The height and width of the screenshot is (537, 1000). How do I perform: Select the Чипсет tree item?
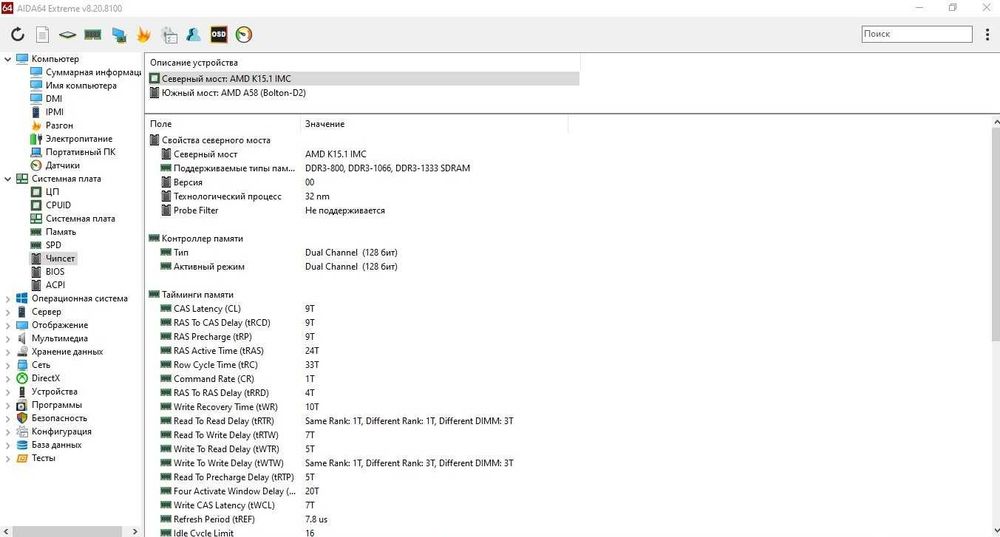60,258
